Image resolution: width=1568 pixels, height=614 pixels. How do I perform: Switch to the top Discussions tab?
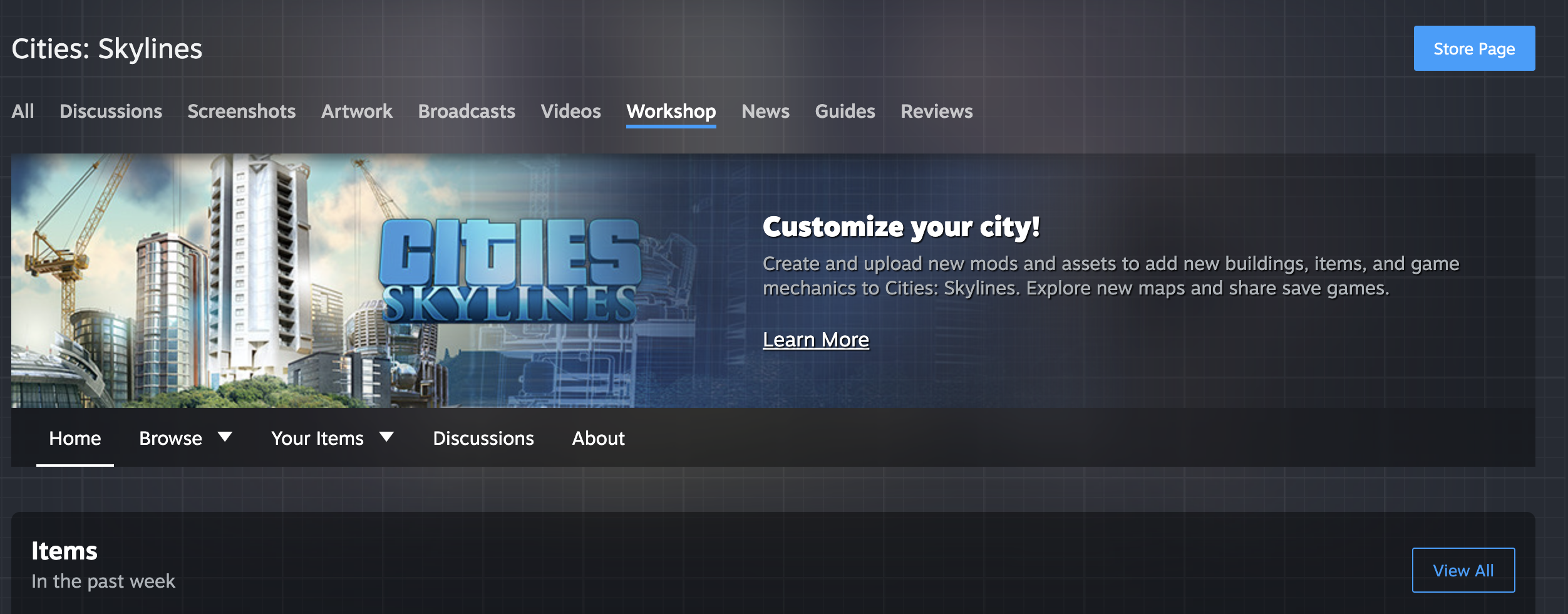pyautogui.click(x=111, y=111)
